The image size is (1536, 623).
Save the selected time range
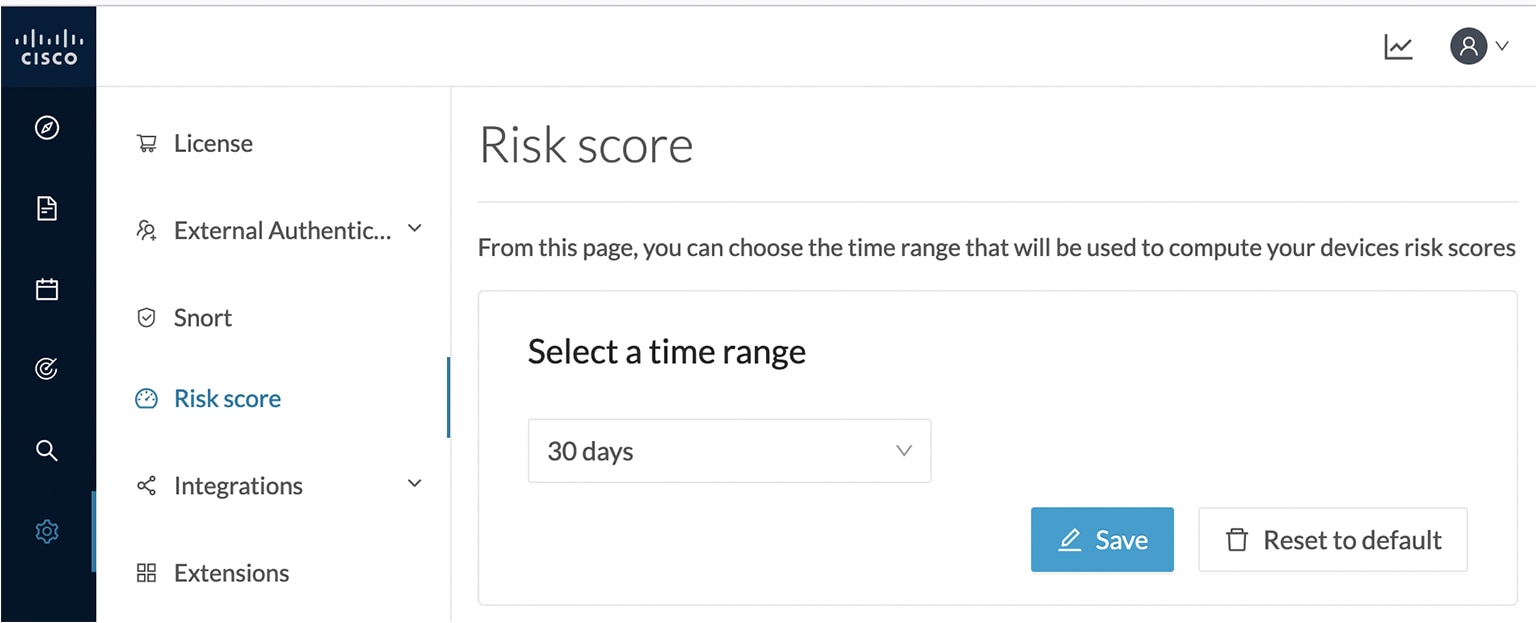click(x=1102, y=539)
